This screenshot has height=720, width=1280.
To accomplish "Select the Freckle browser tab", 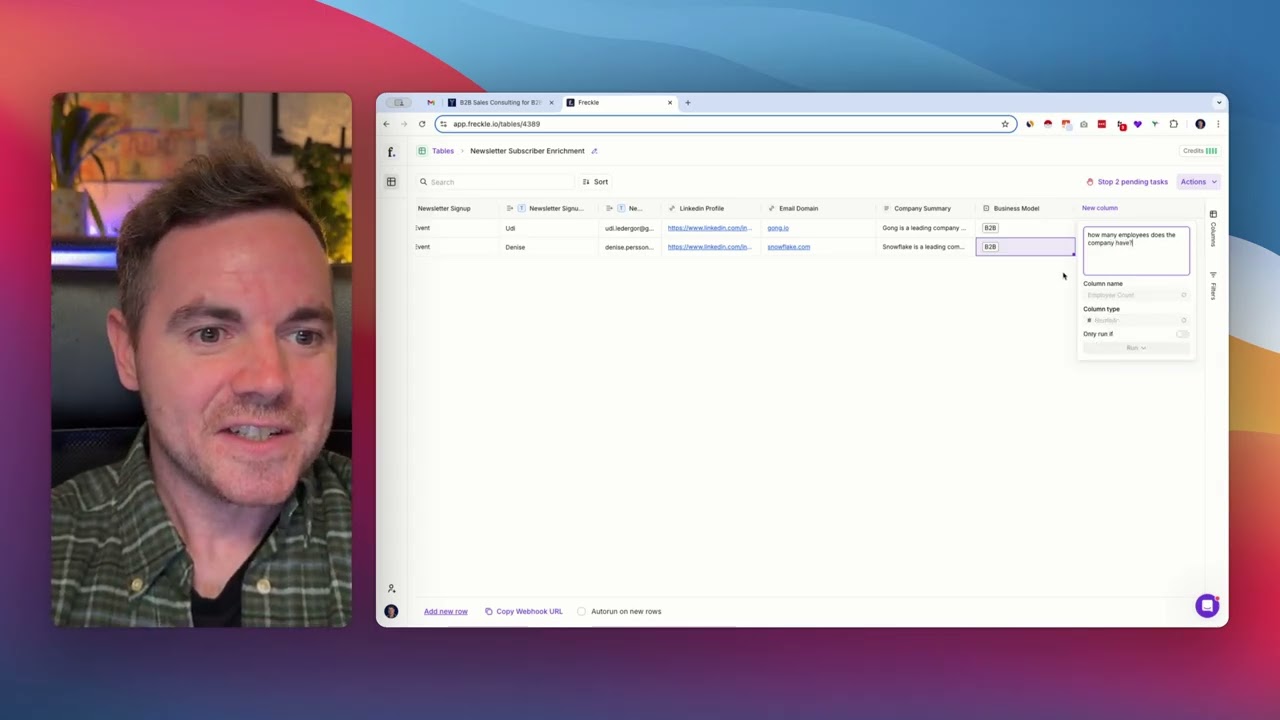I will tap(620, 102).
